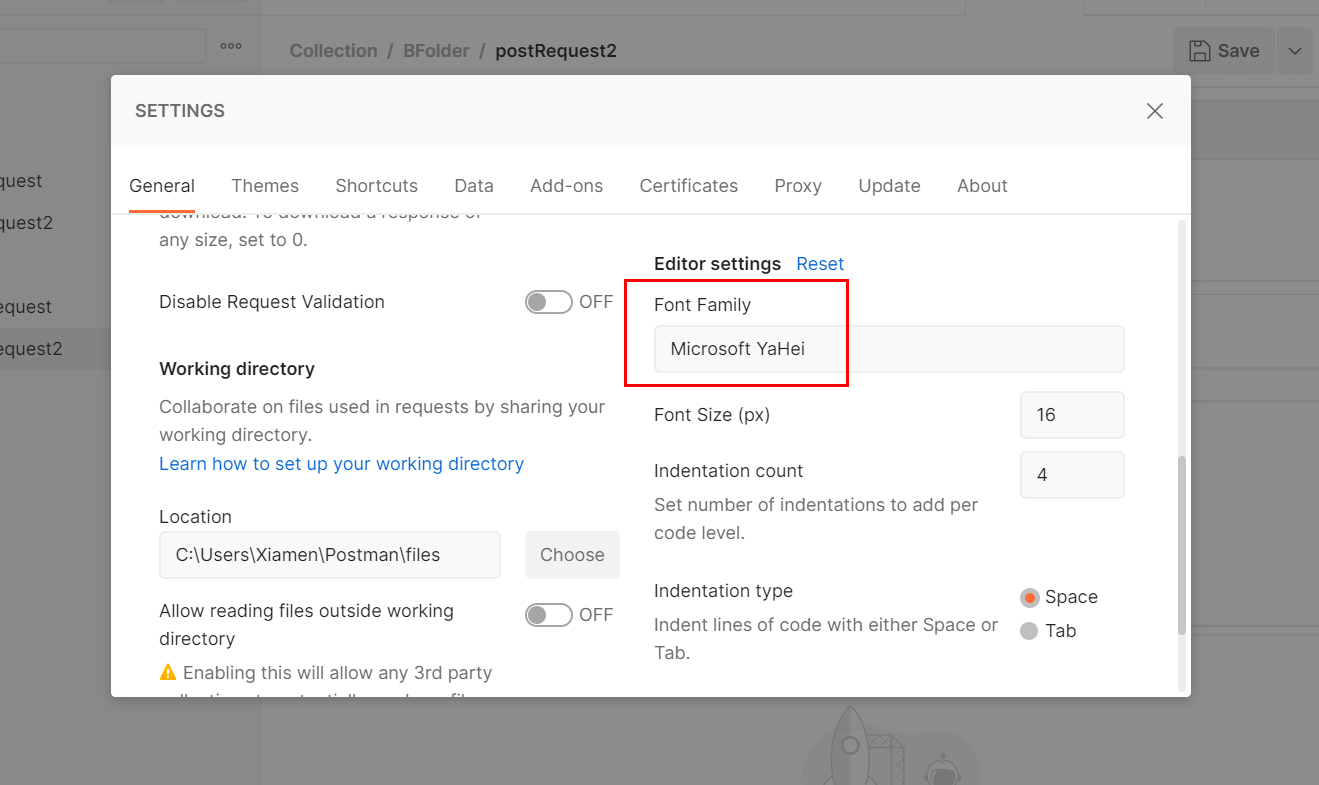
Task: Click the Font Size input field
Action: pos(1072,415)
